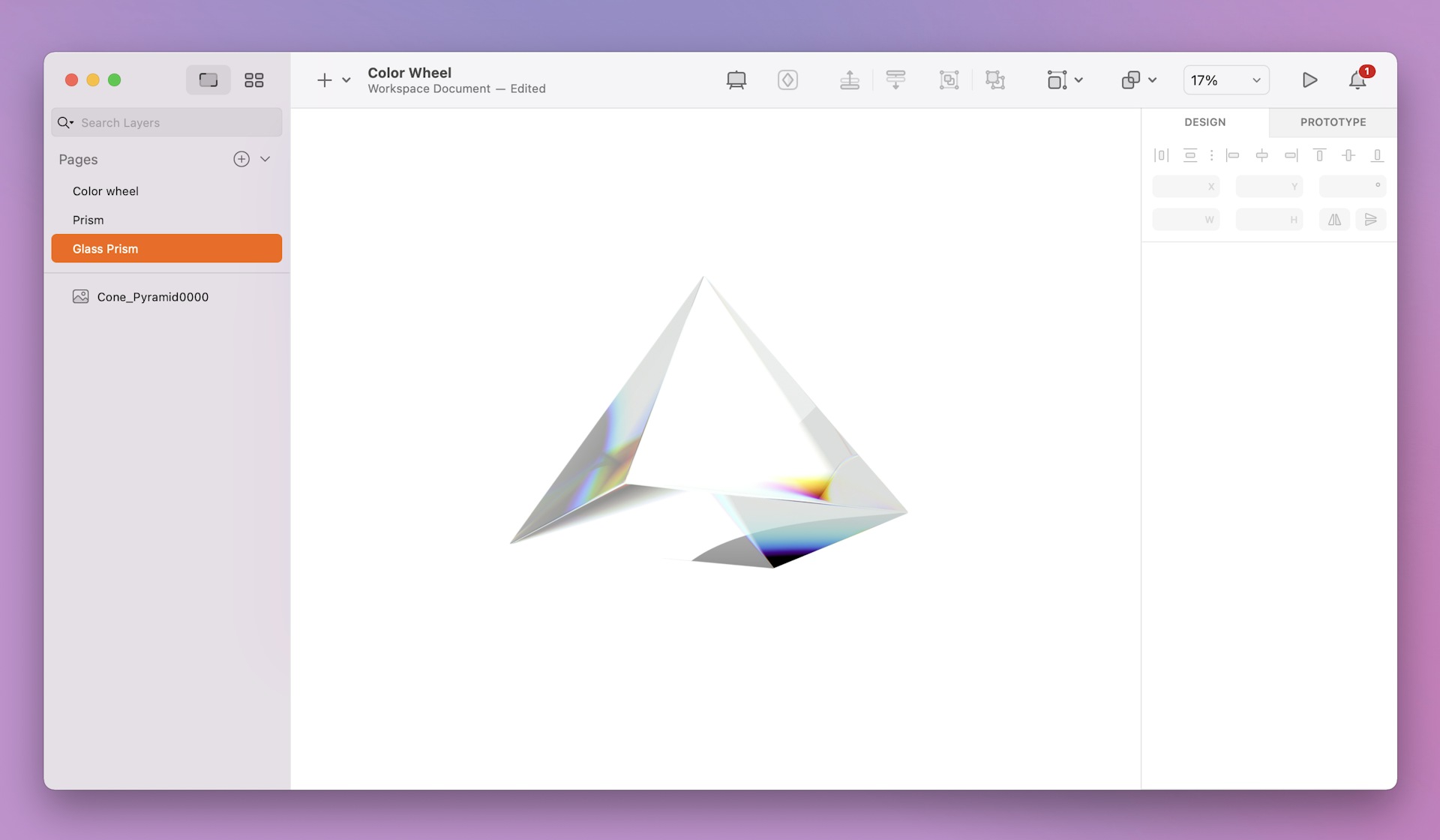Screen dimensions: 1440x840
Task: Send selection backward using the down-arrow icon
Action: point(896,79)
